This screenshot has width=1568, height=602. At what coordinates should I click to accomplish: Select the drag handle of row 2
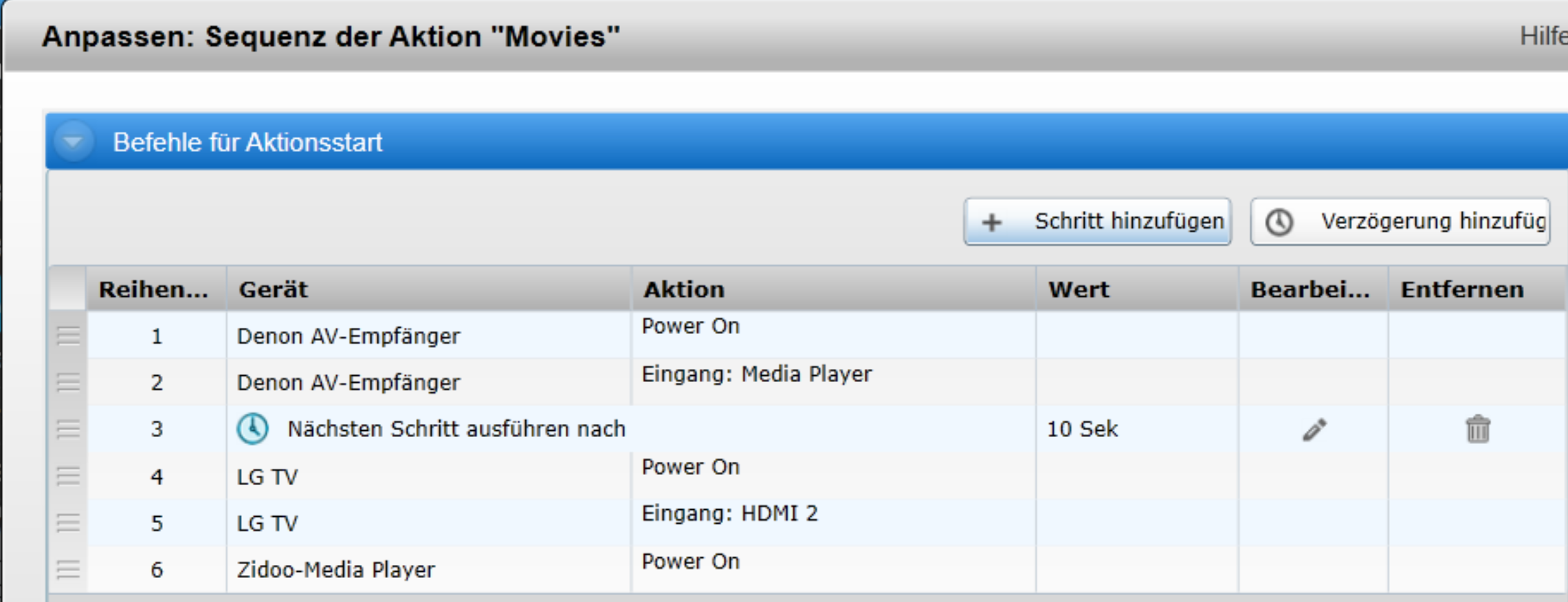pos(68,382)
